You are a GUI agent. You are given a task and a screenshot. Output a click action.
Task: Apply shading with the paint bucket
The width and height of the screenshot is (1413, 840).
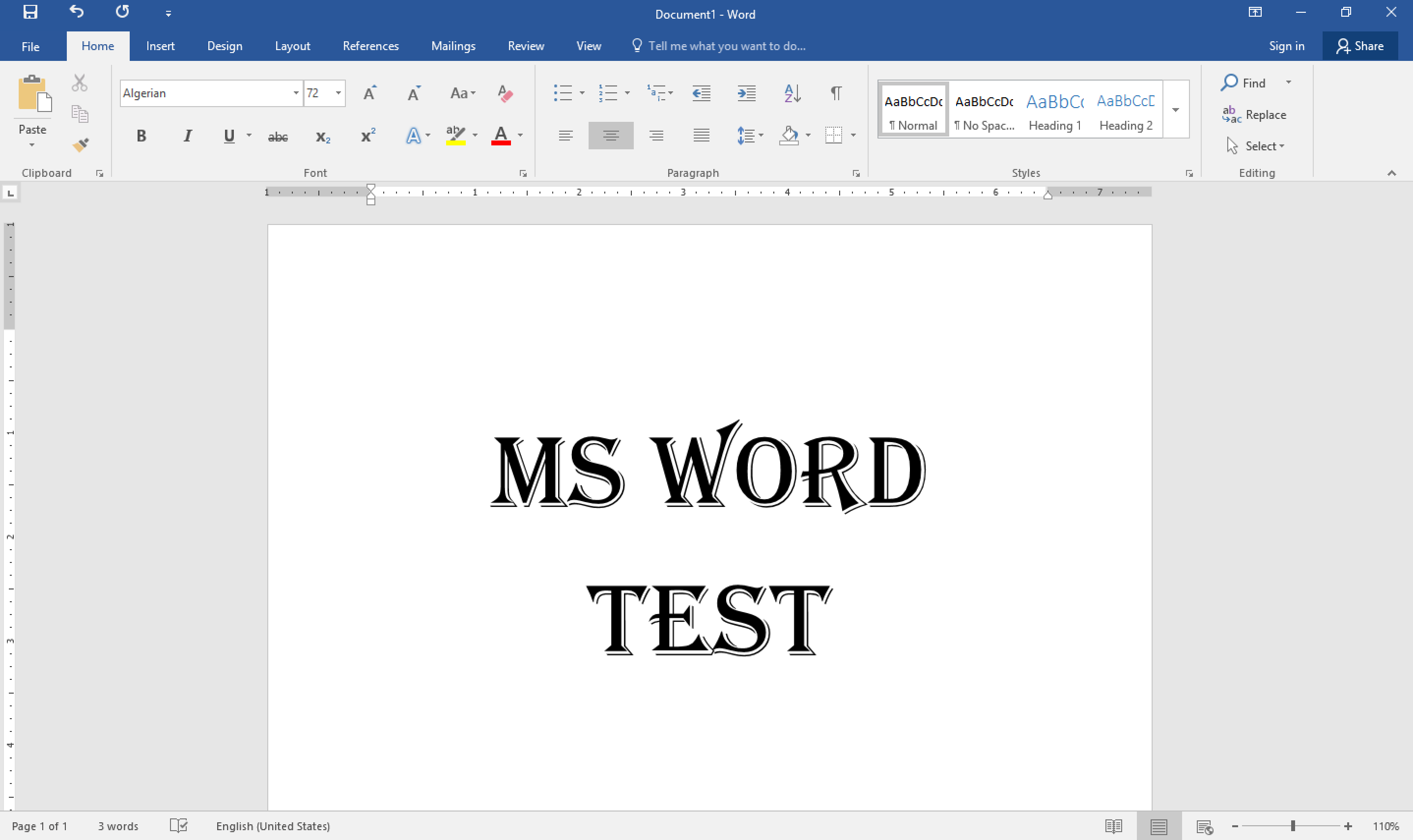(789, 136)
